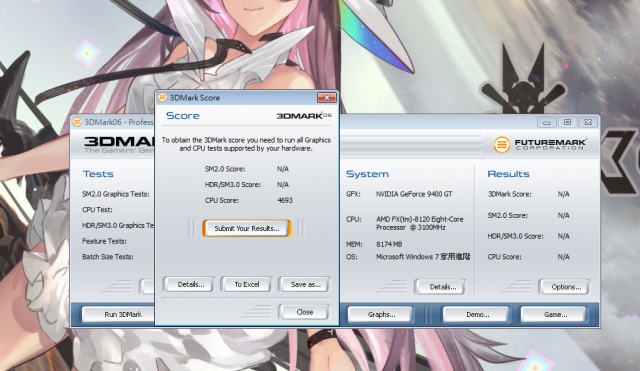Click the Tests heading
This screenshot has height=371, width=640.
tap(98, 174)
